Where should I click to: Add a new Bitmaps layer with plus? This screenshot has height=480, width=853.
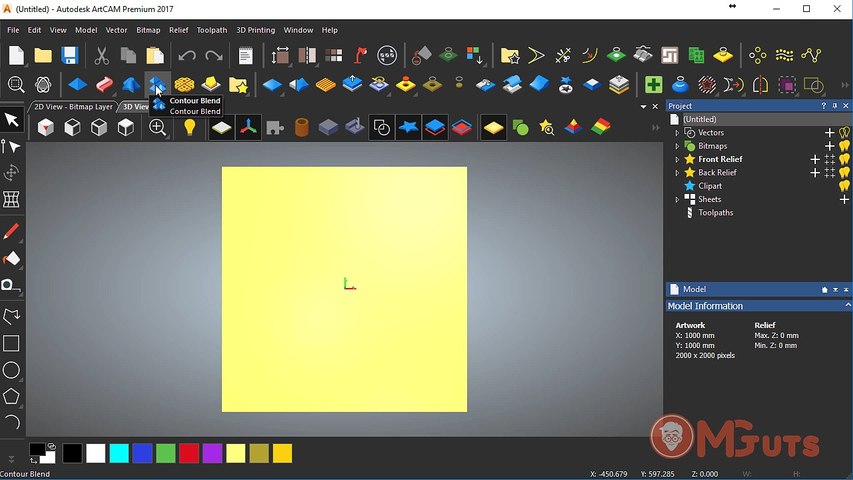click(x=830, y=146)
